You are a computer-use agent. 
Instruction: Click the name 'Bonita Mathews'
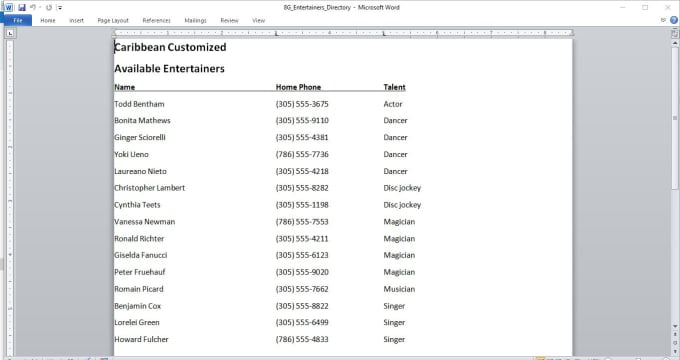[x=142, y=121]
